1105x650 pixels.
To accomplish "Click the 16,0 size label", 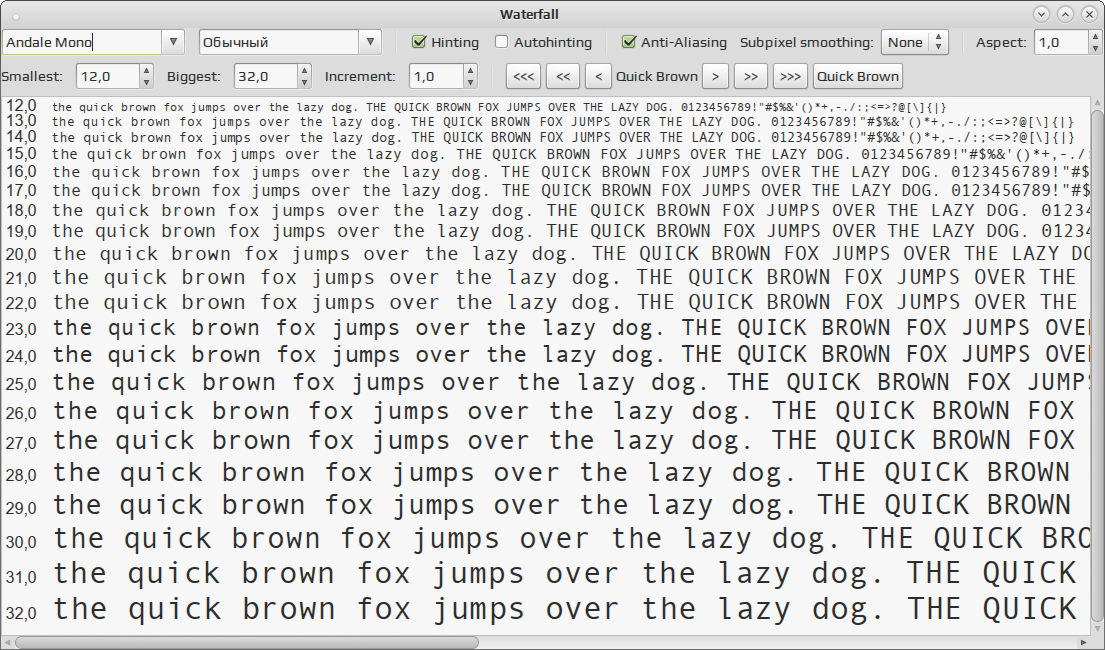I will click(x=20, y=172).
